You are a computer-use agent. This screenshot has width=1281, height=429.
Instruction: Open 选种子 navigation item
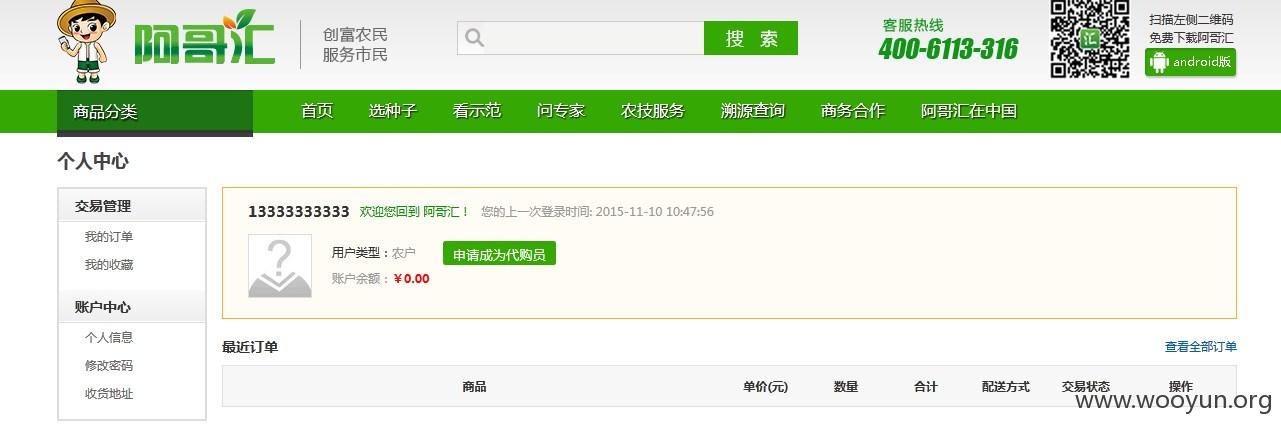click(393, 111)
